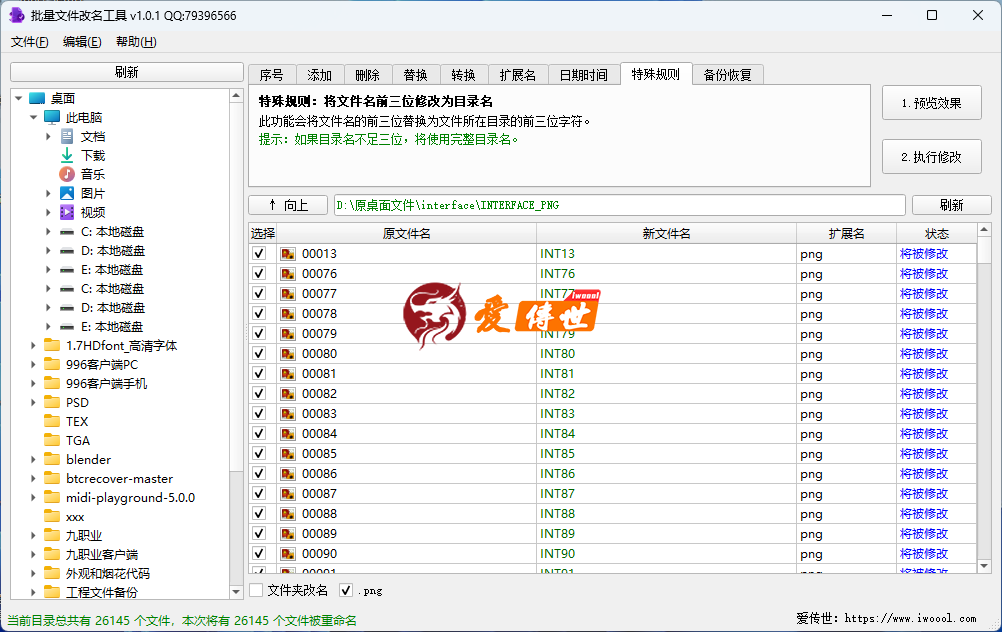This screenshot has height=632, width=1002.
Task: Click the 2.执行修改 button
Action: (x=931, y=157)
